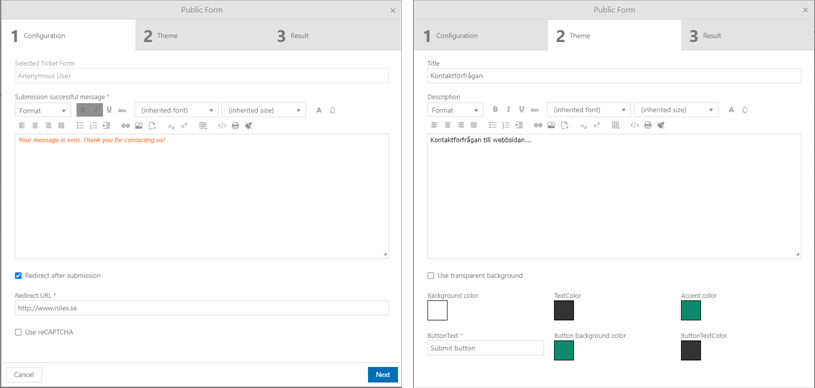
Task: Insert hyperlink in Theme Description editor
Action: (538, 125)
